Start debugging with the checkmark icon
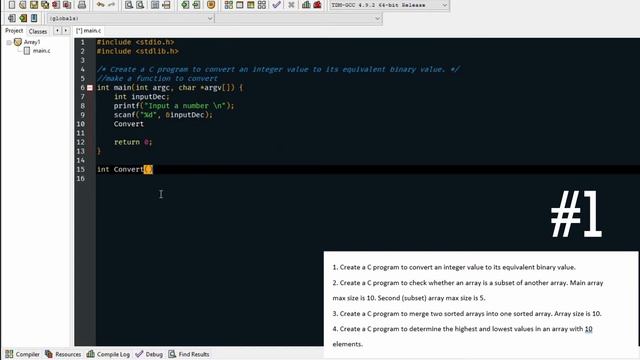This screenshot has height=360, width=640. pos(277,5)
